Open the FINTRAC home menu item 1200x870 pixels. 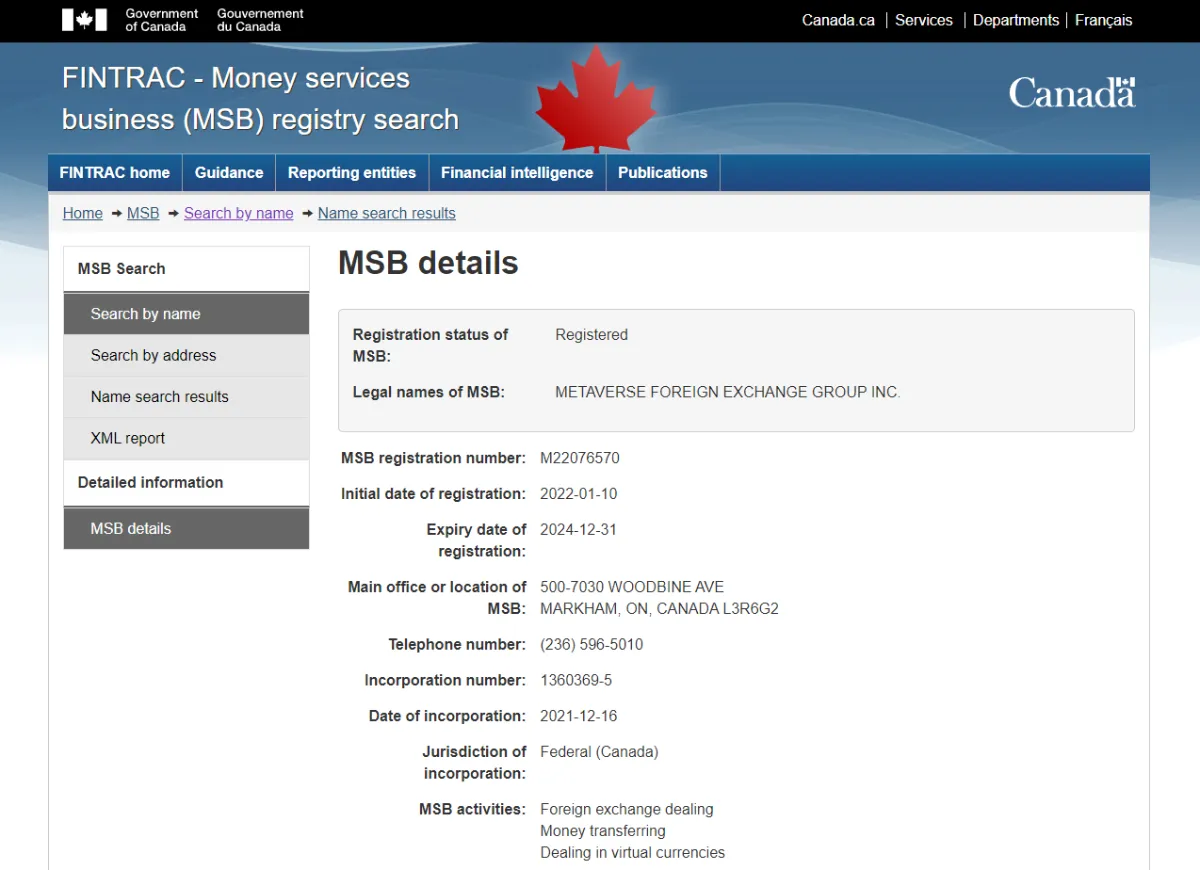[115, 172]
